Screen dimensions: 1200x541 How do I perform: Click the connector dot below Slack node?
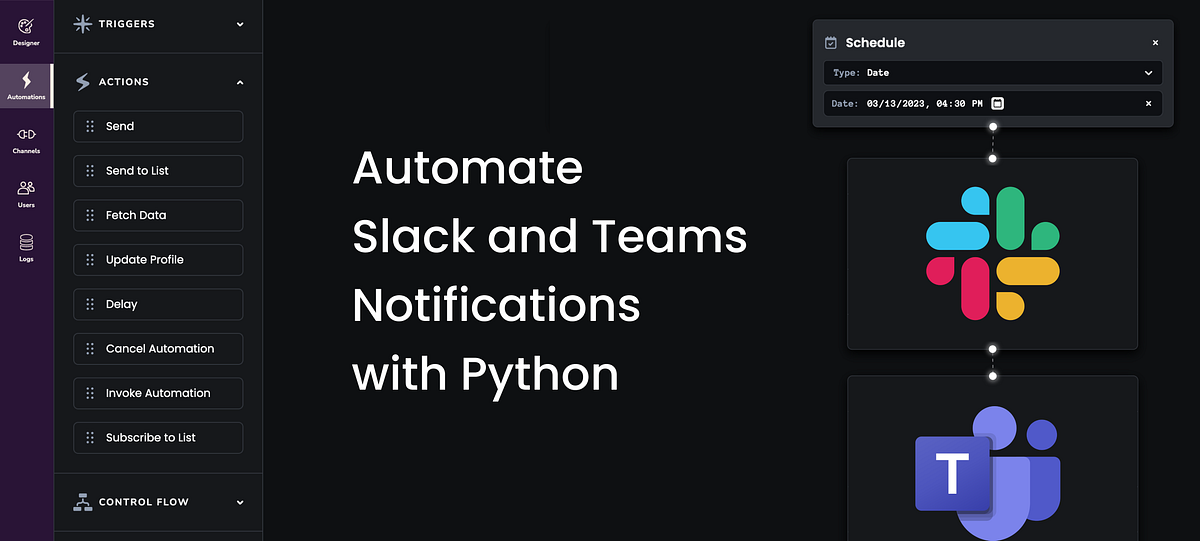pyautogui.click(x=993, y=349)
